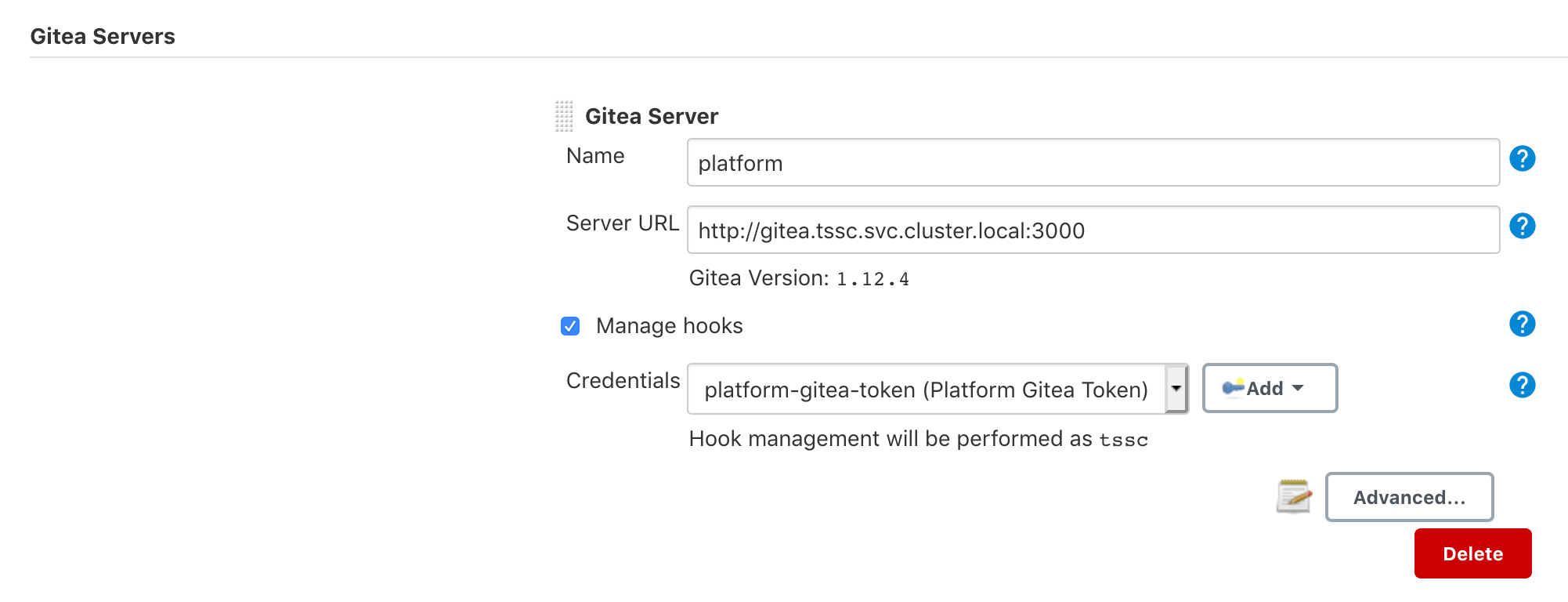Image resolution: width=1568 pixels, height=602 pixels.
Task: Open help for the Server URL field
Action: (1522, 226)
